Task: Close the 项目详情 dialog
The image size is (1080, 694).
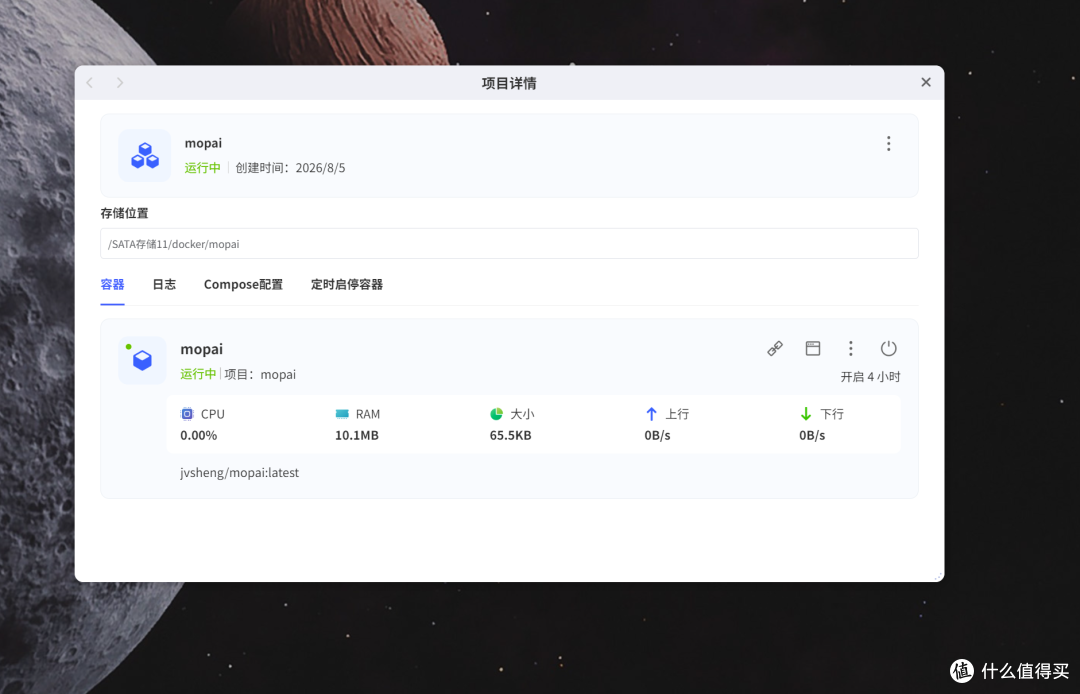Action: click(x=926, y=83)
